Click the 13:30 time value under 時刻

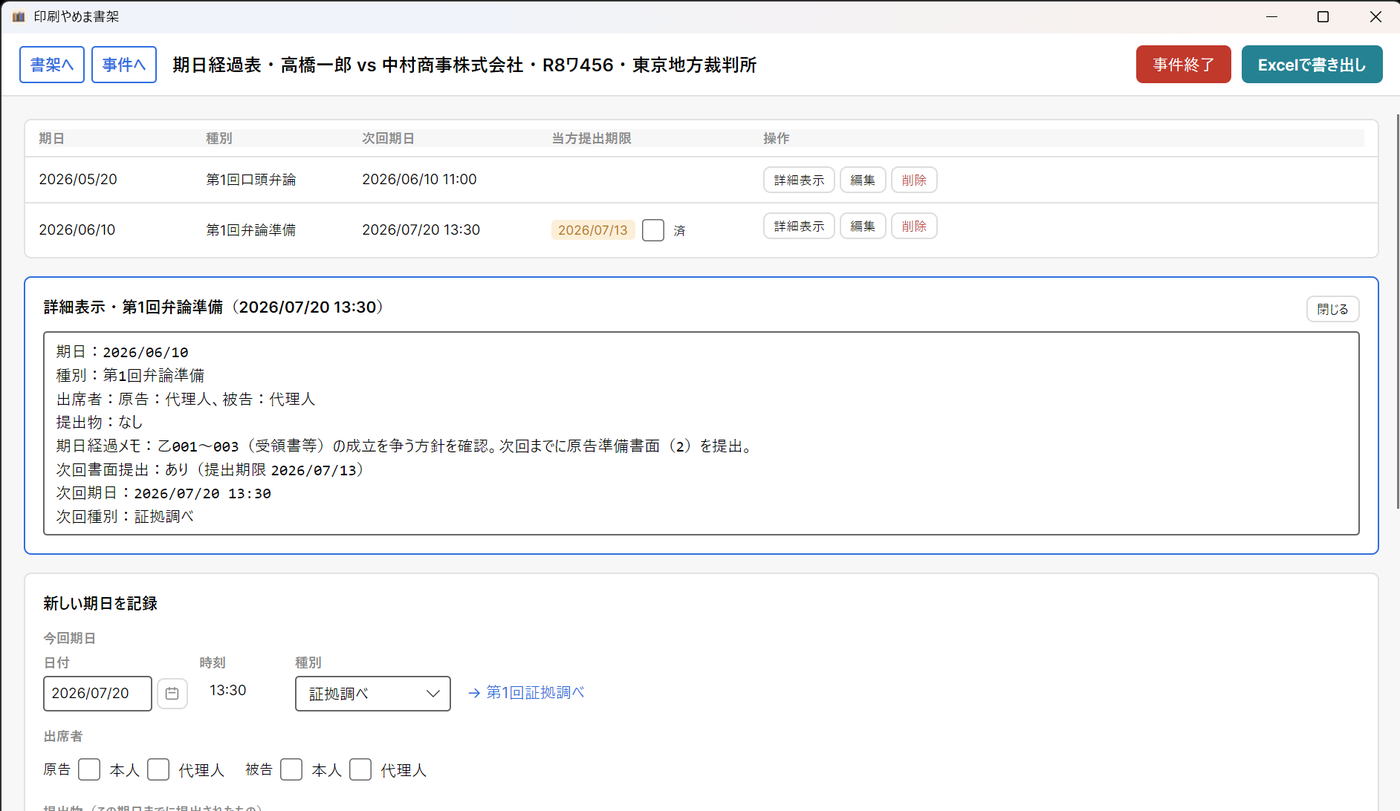point(228,691)
